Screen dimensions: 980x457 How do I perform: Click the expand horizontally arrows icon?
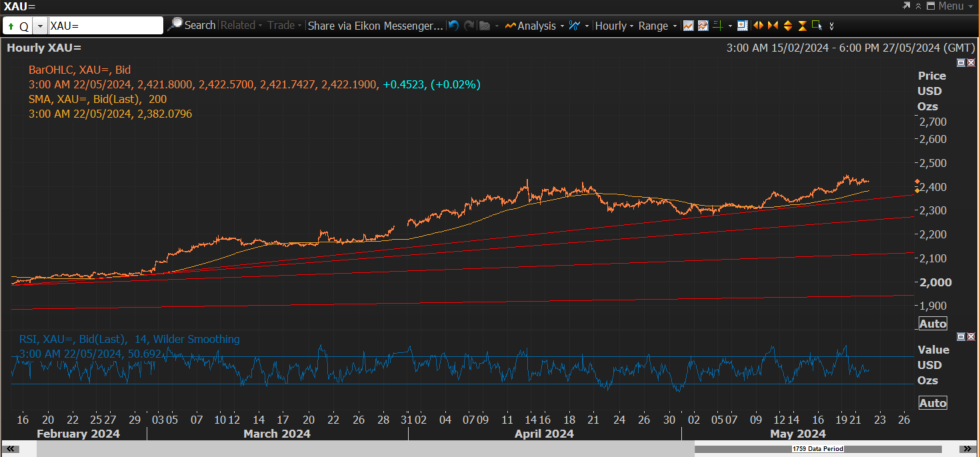click(x=758, y=26)
